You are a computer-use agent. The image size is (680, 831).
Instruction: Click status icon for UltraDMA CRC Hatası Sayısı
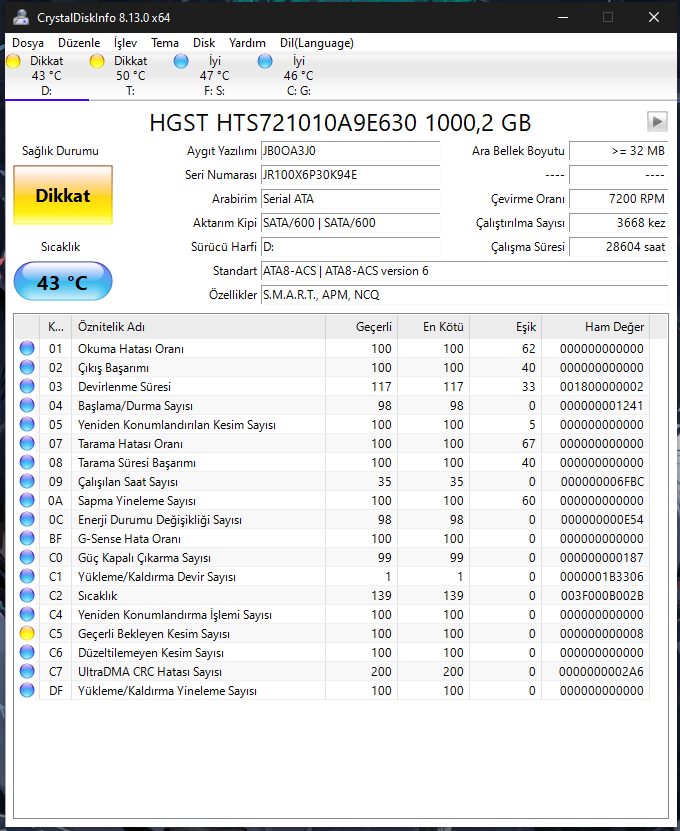(27, 671)
